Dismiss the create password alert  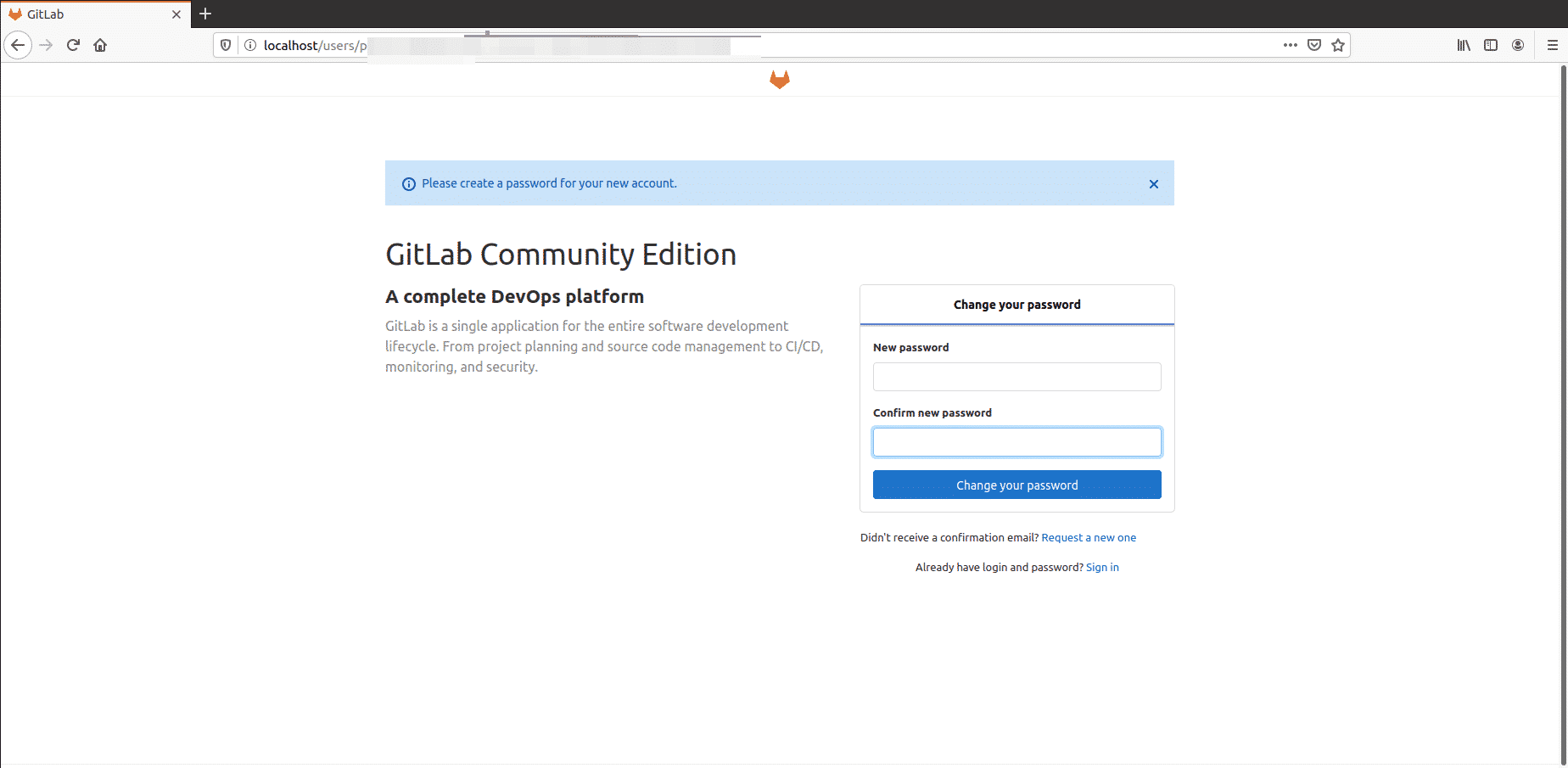pyautogui.click(x=1154, y=184)
